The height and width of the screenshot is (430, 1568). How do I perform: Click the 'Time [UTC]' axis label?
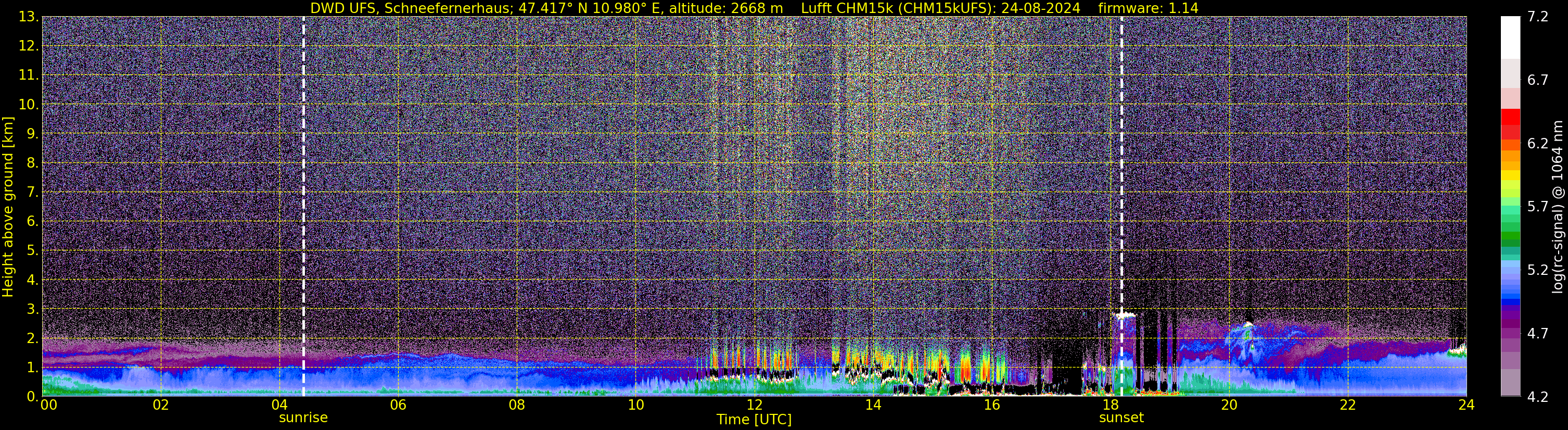coord(754,420)
